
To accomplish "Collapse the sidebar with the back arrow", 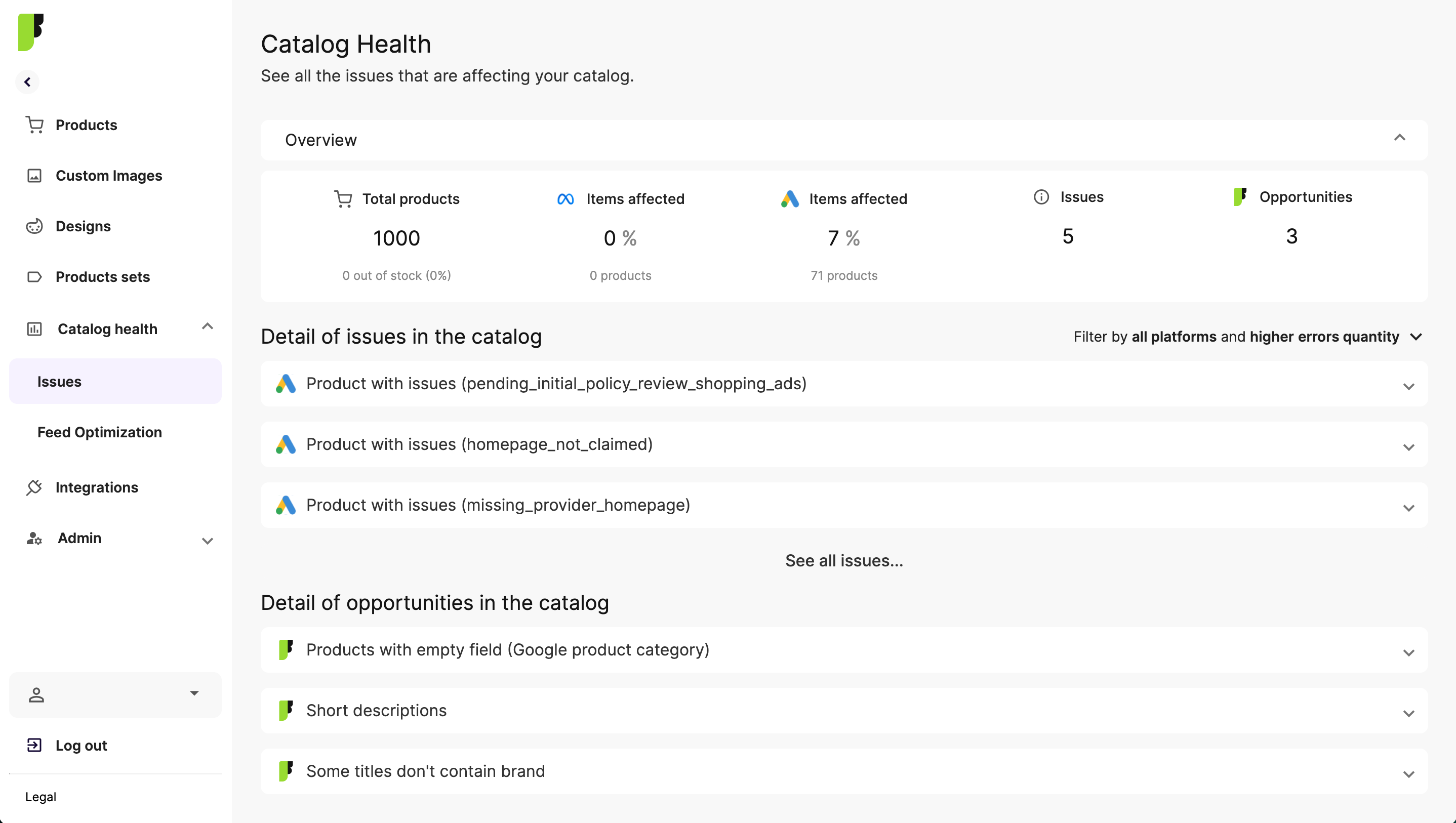I will [x=28, y=82].
